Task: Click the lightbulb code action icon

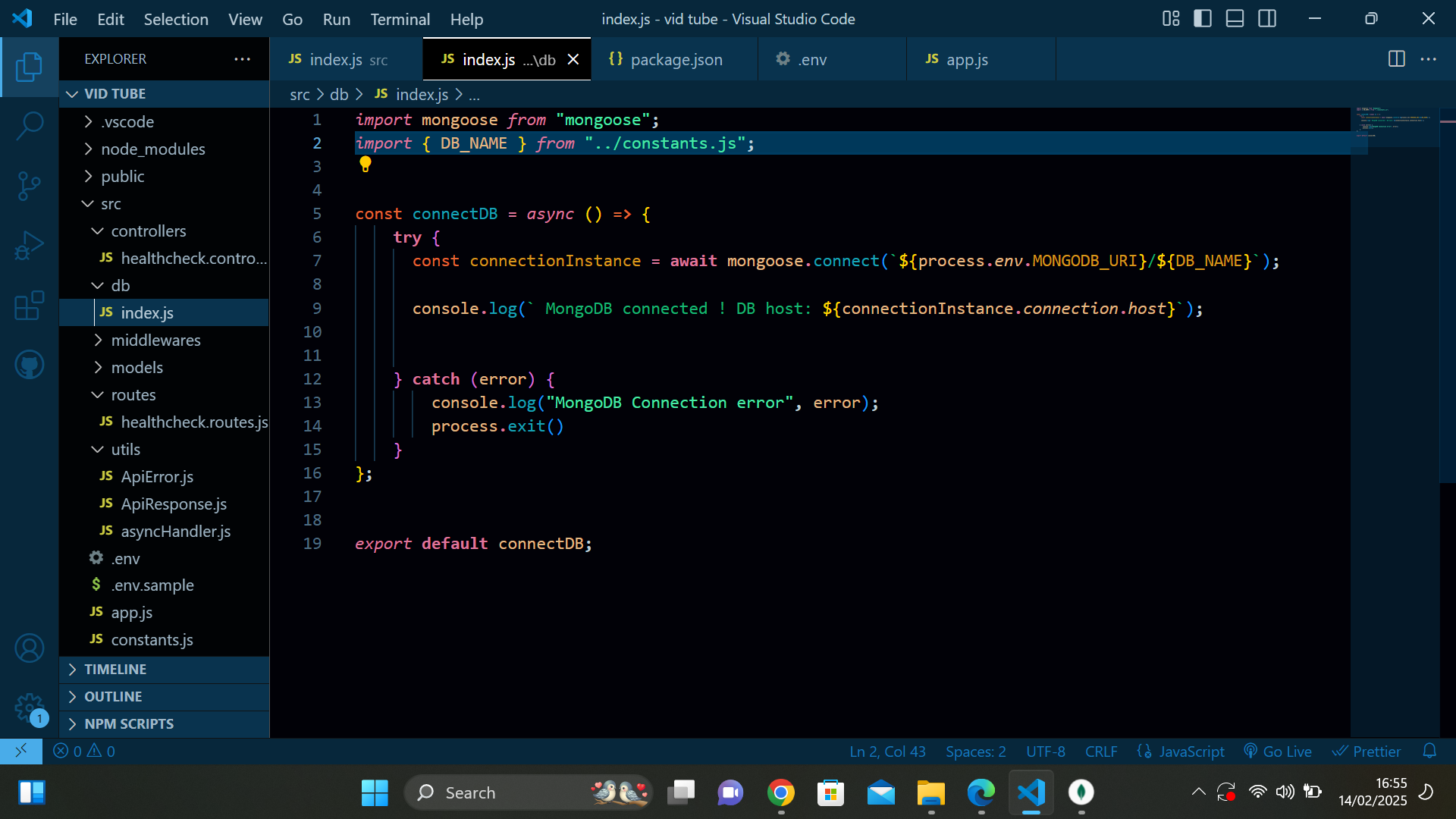Action: (x=365, y=164)
